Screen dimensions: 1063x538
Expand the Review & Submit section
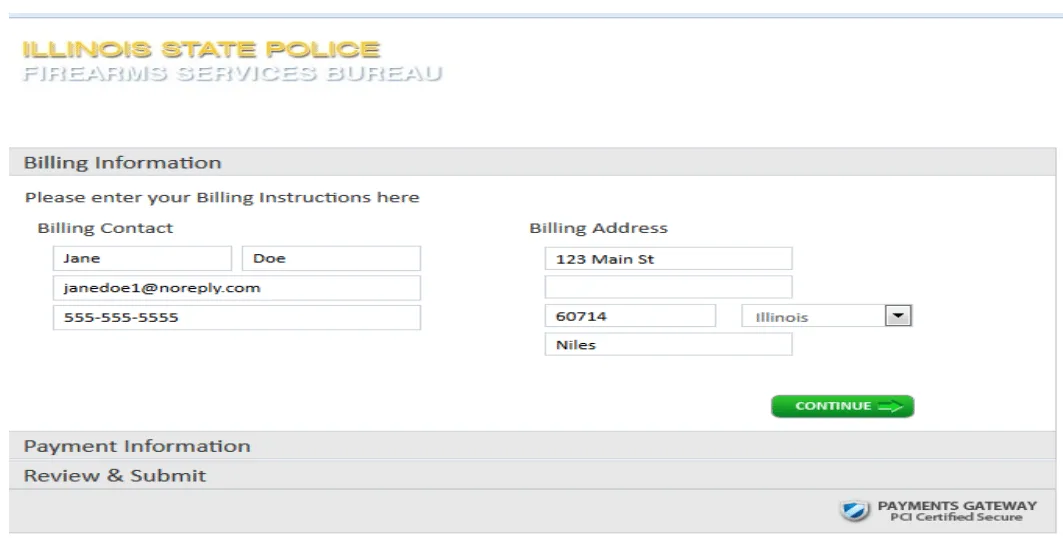click(532, 475)
